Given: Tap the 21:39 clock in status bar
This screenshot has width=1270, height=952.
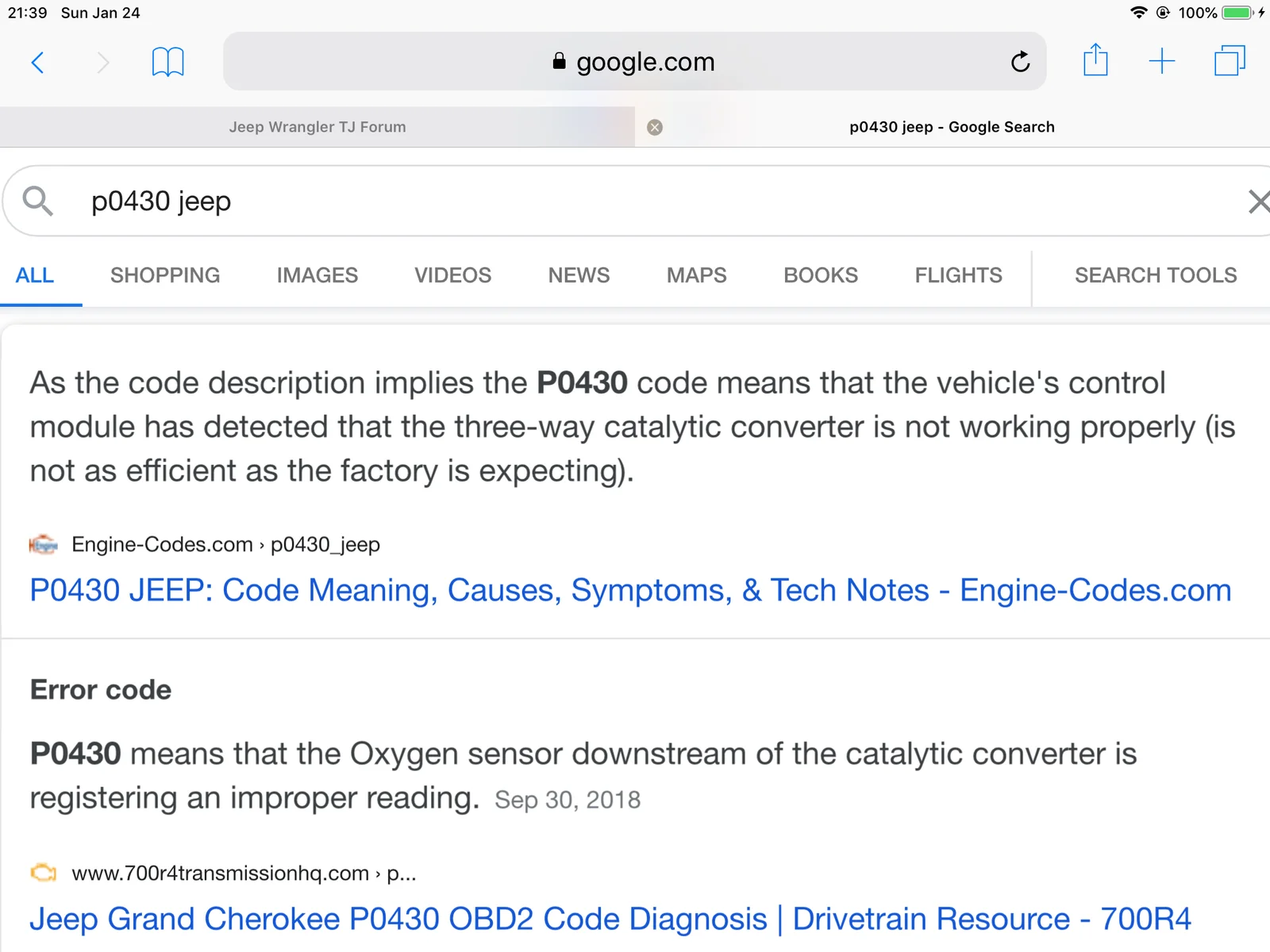Looking at the screenshot, I should [28, 13].
